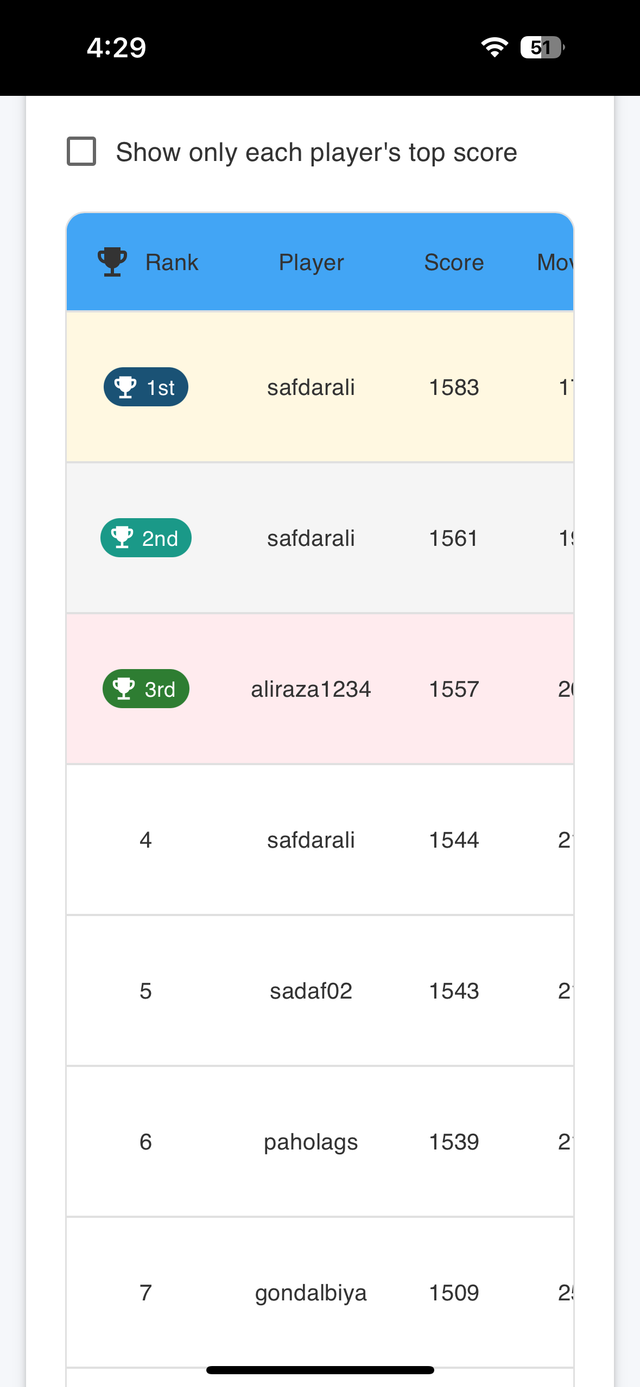Screen dimensions: 640x1387
Task: Select player paholags in the table
Action: 311,1143
